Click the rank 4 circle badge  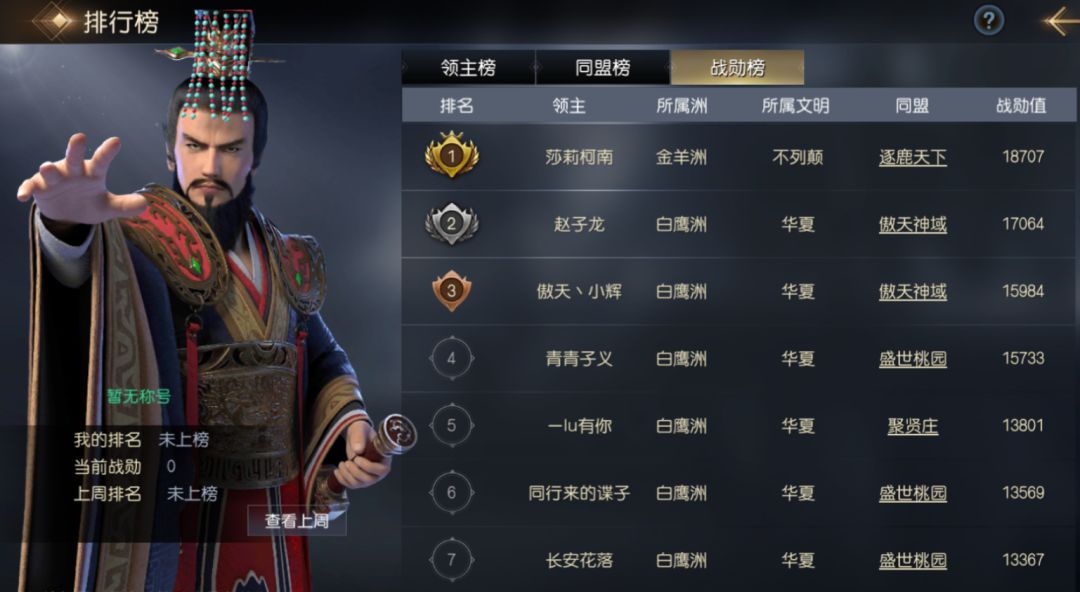point(451,358)
